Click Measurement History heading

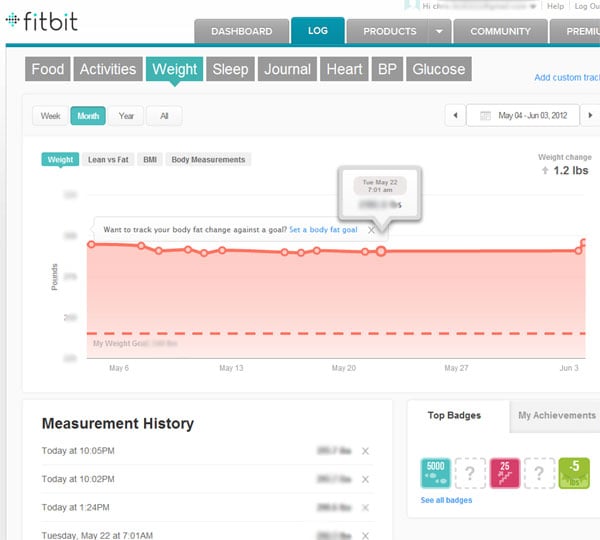click(x=118, y=423)
